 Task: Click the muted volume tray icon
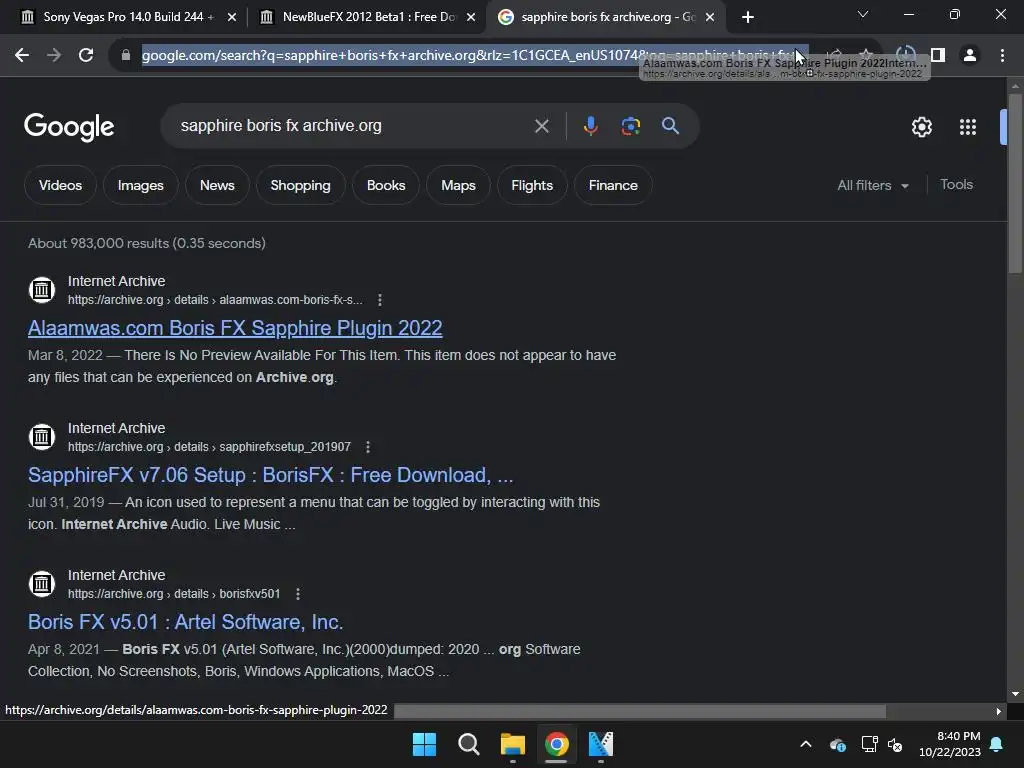895,744
